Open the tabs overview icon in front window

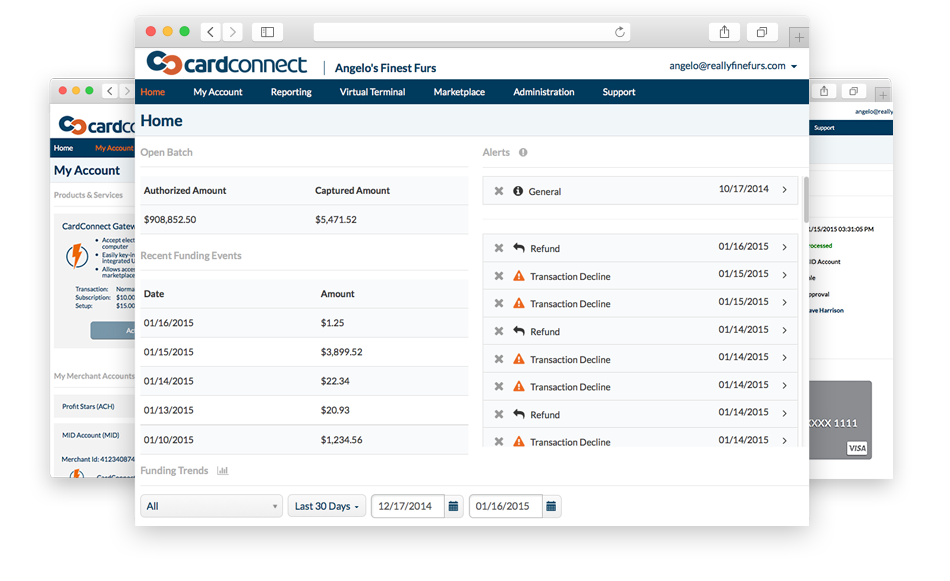point(762,32)
